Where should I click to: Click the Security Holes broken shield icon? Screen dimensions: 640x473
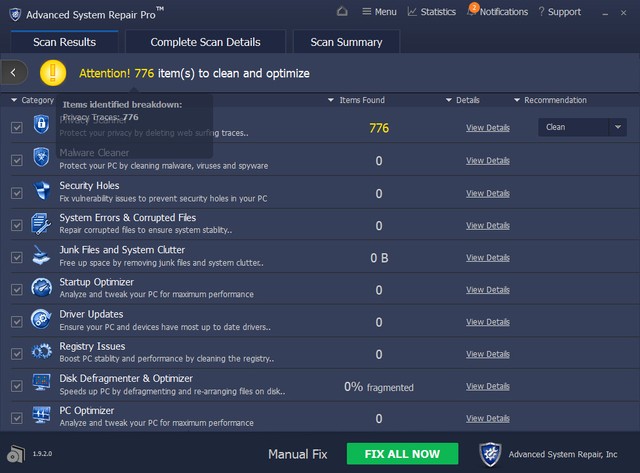pyautogui.click(x=41, y=190)
